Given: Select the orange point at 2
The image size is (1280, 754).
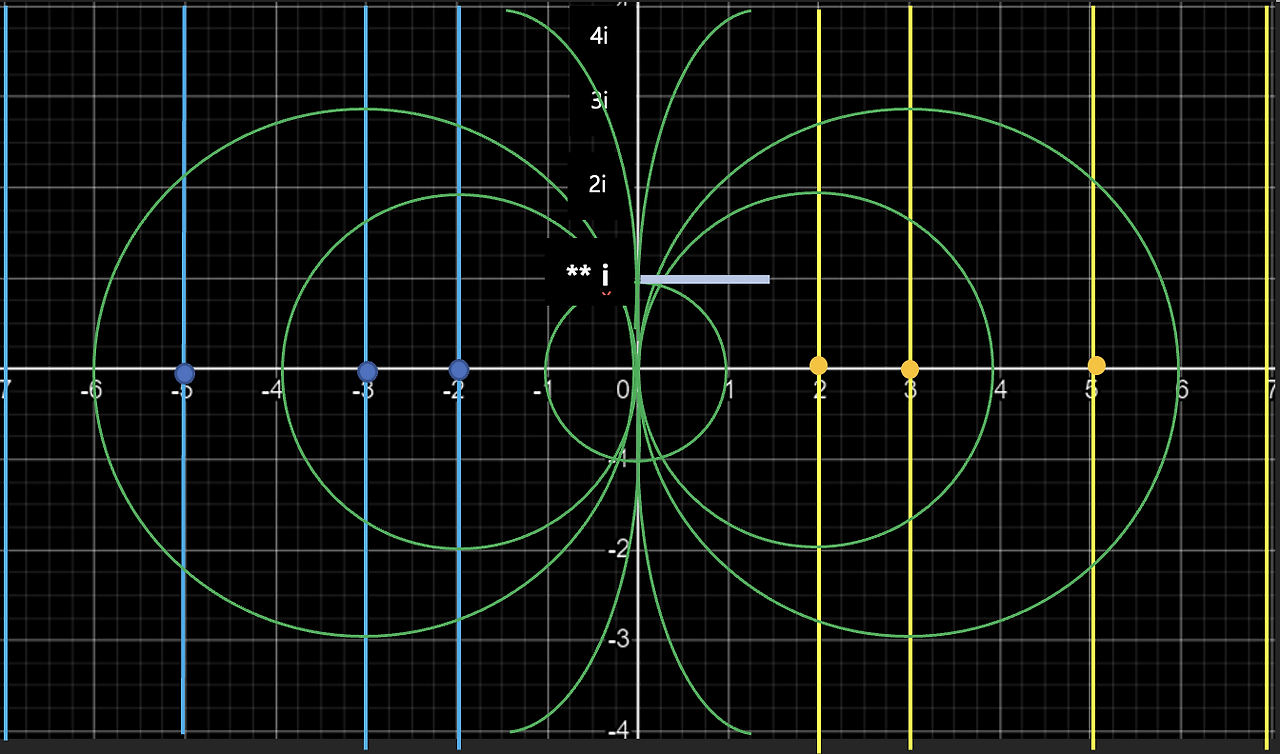Looking at the screenshot, I should pyautogui.click(x=818, y=365).
